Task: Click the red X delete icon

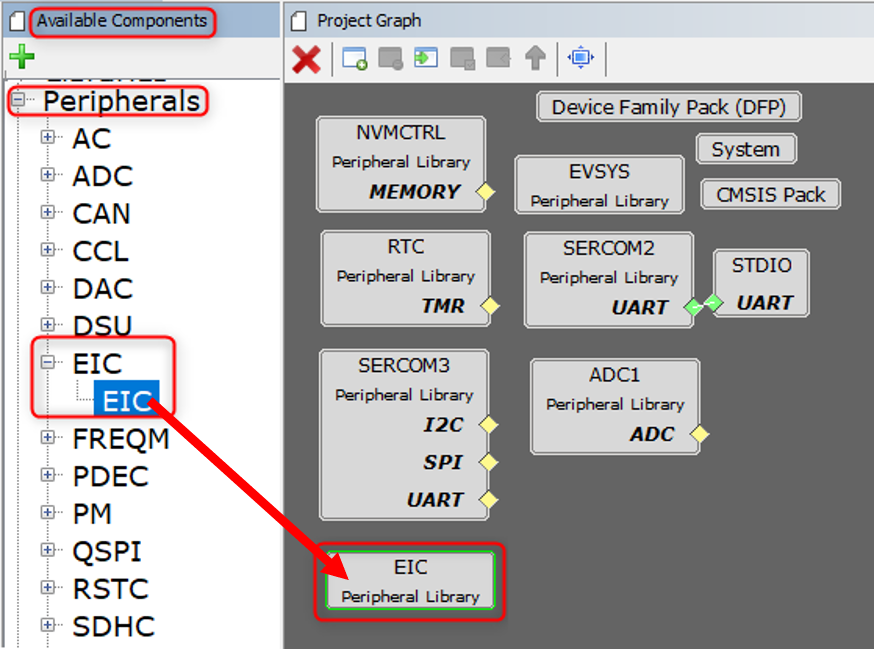Action: [x=306, y=59]
